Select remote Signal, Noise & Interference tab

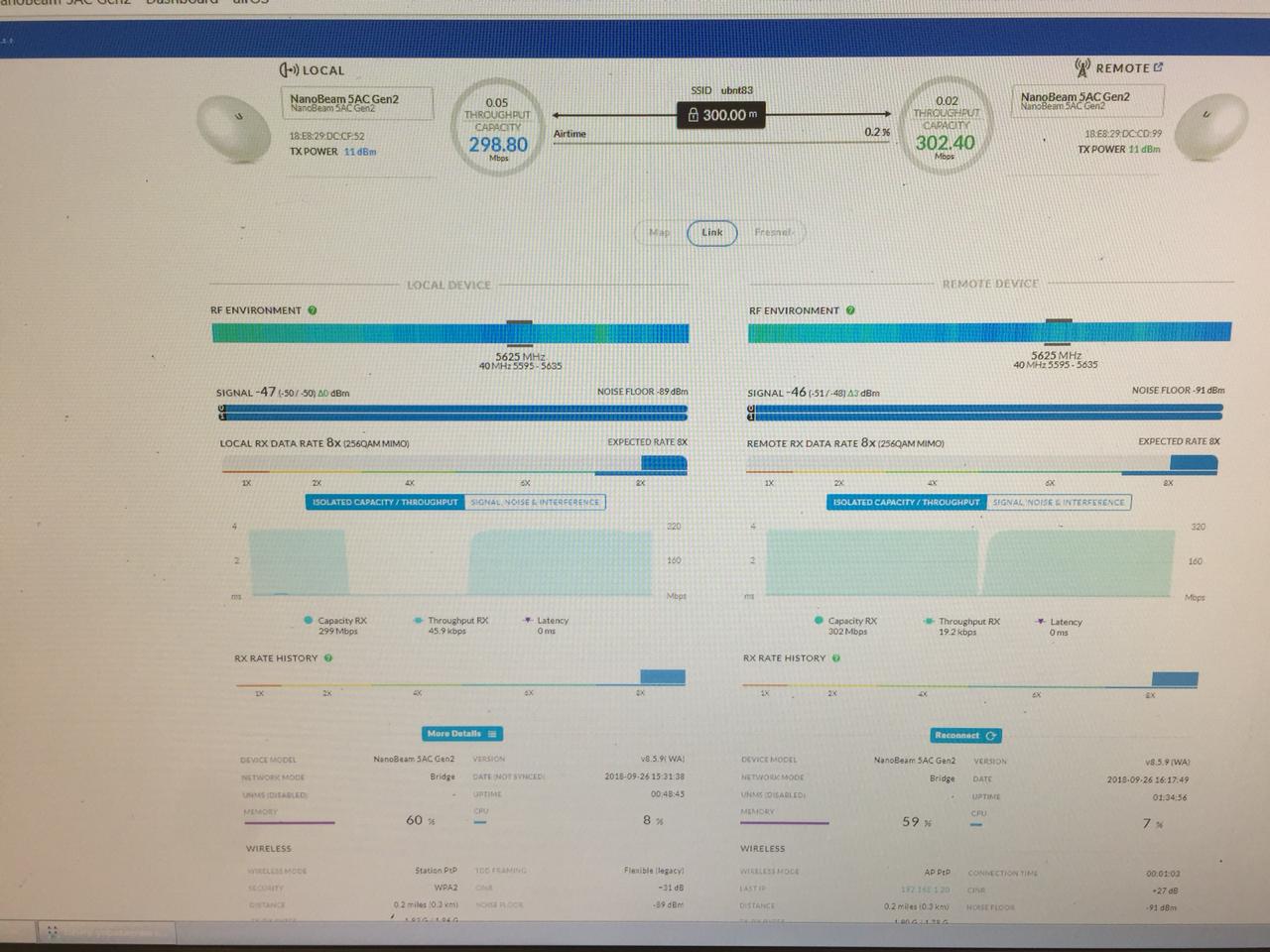pyautogui.click(x=1059, y=502)
